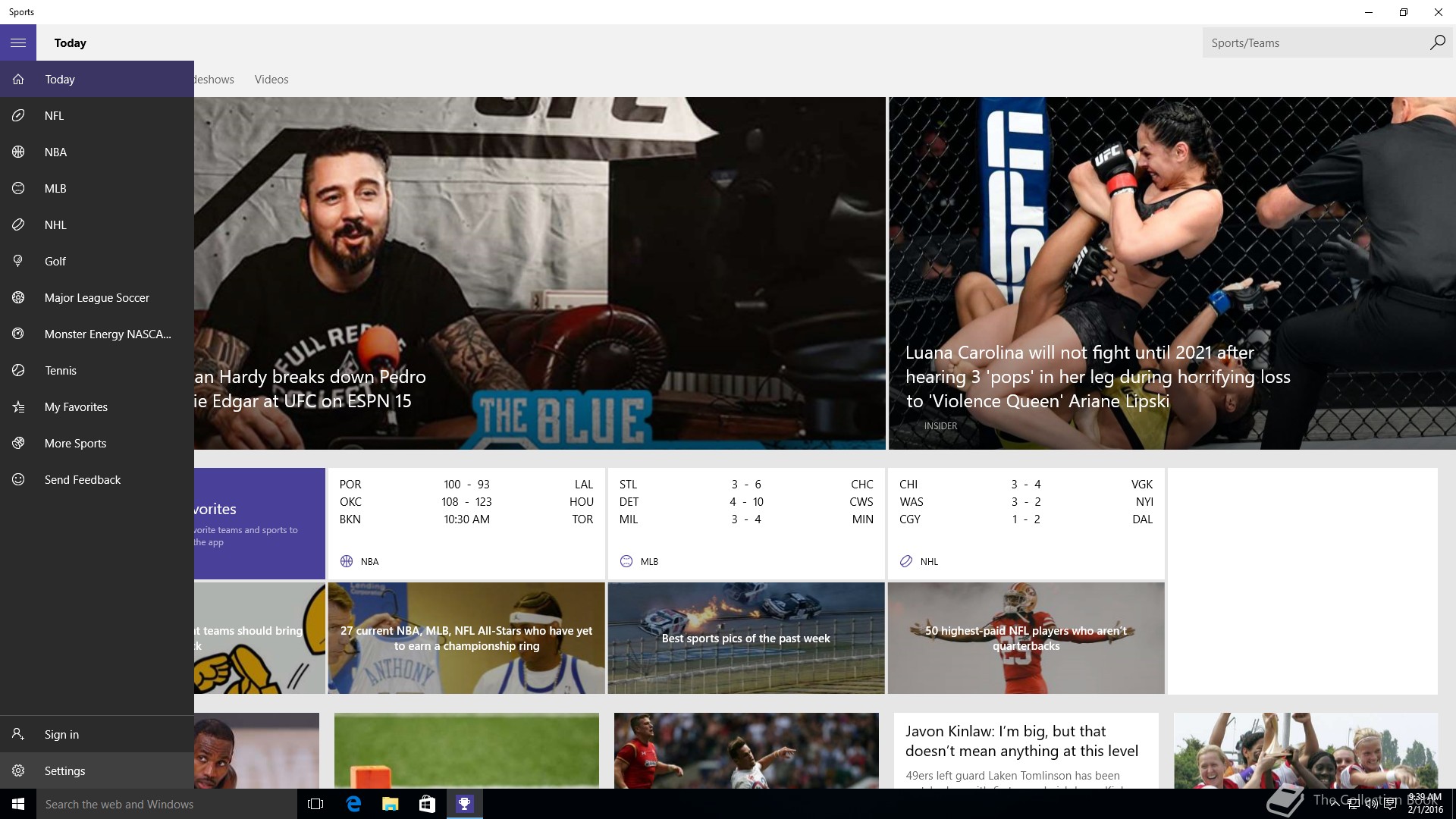Click the NASCAR racing icon

[18, 334]
